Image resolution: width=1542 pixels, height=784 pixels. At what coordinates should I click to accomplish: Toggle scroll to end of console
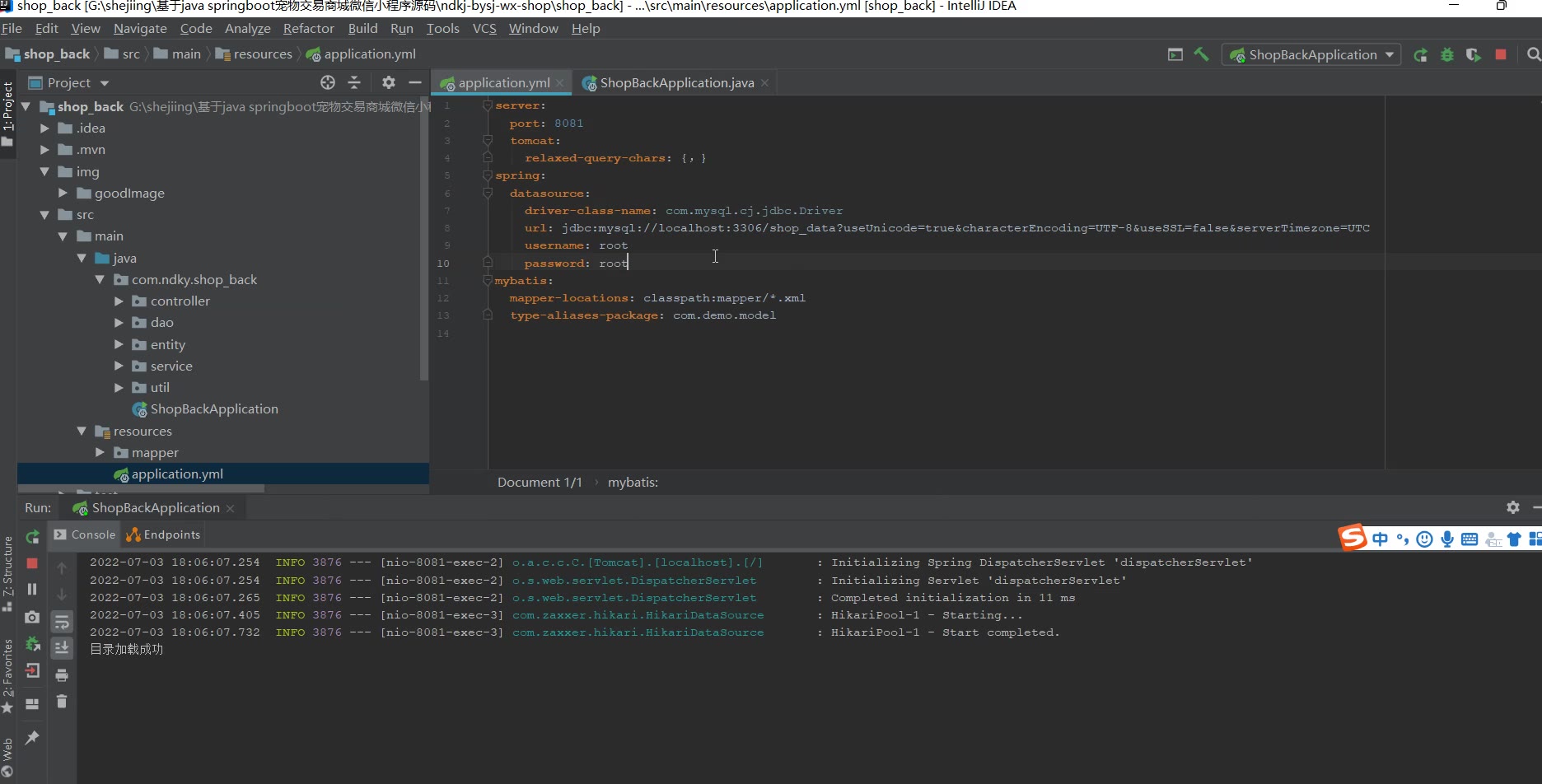(x=62, y=648)
